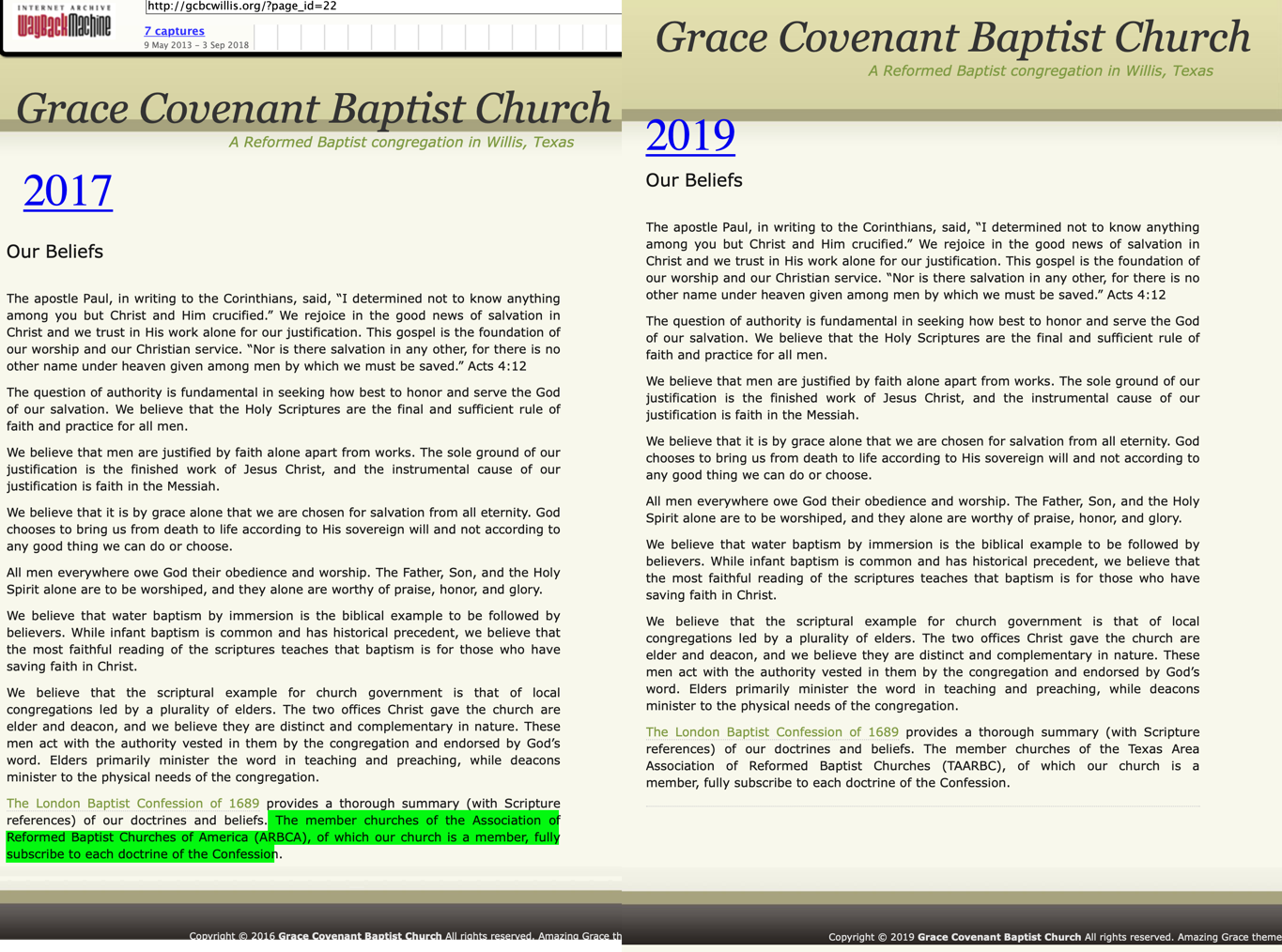Open London Baptist Confession link in 2017 page
Viewport: 1282px width, 952px height.
pyautogui.click(x=132, y=804)
